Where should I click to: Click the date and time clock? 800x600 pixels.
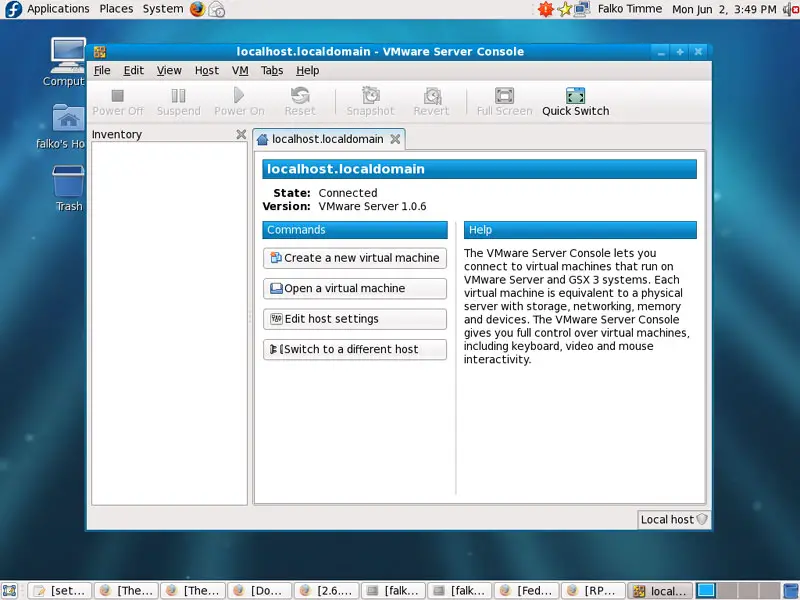[724, 9]
